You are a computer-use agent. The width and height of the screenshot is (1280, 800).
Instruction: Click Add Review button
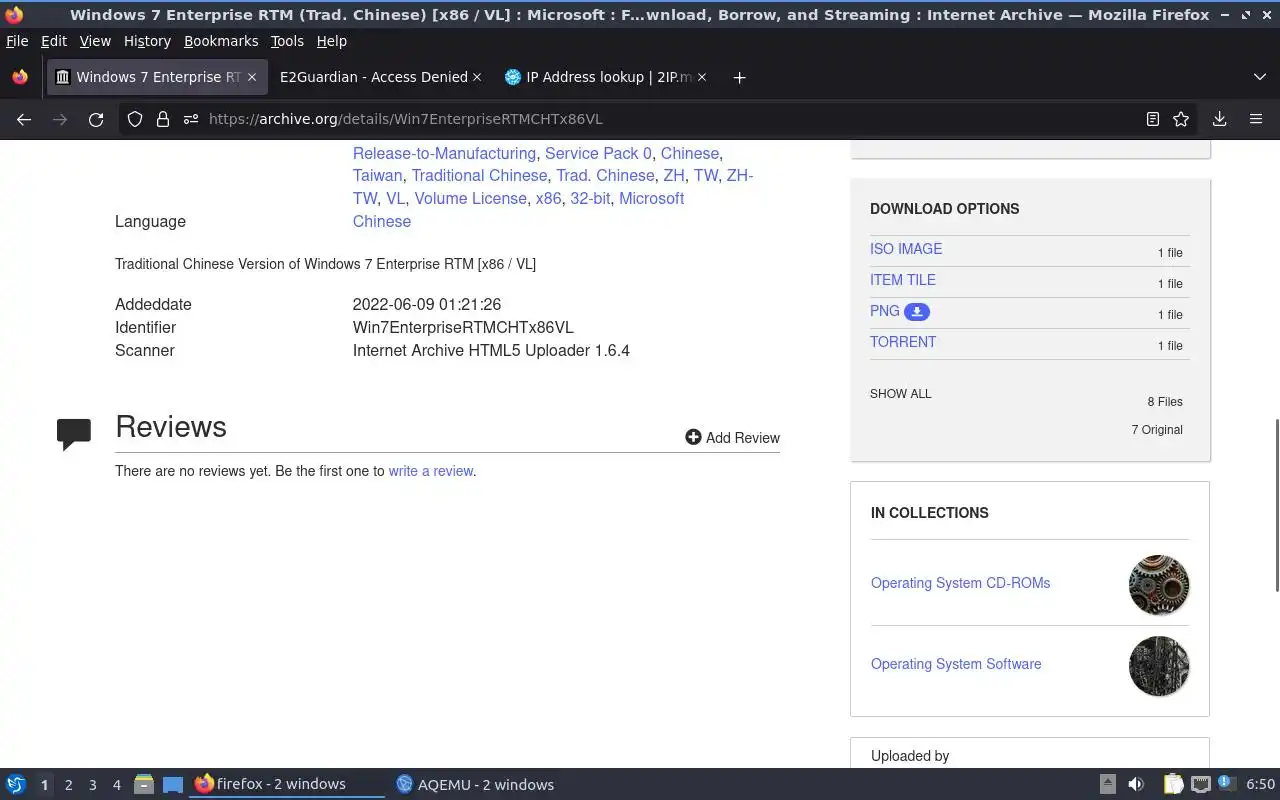coord(733,438)
